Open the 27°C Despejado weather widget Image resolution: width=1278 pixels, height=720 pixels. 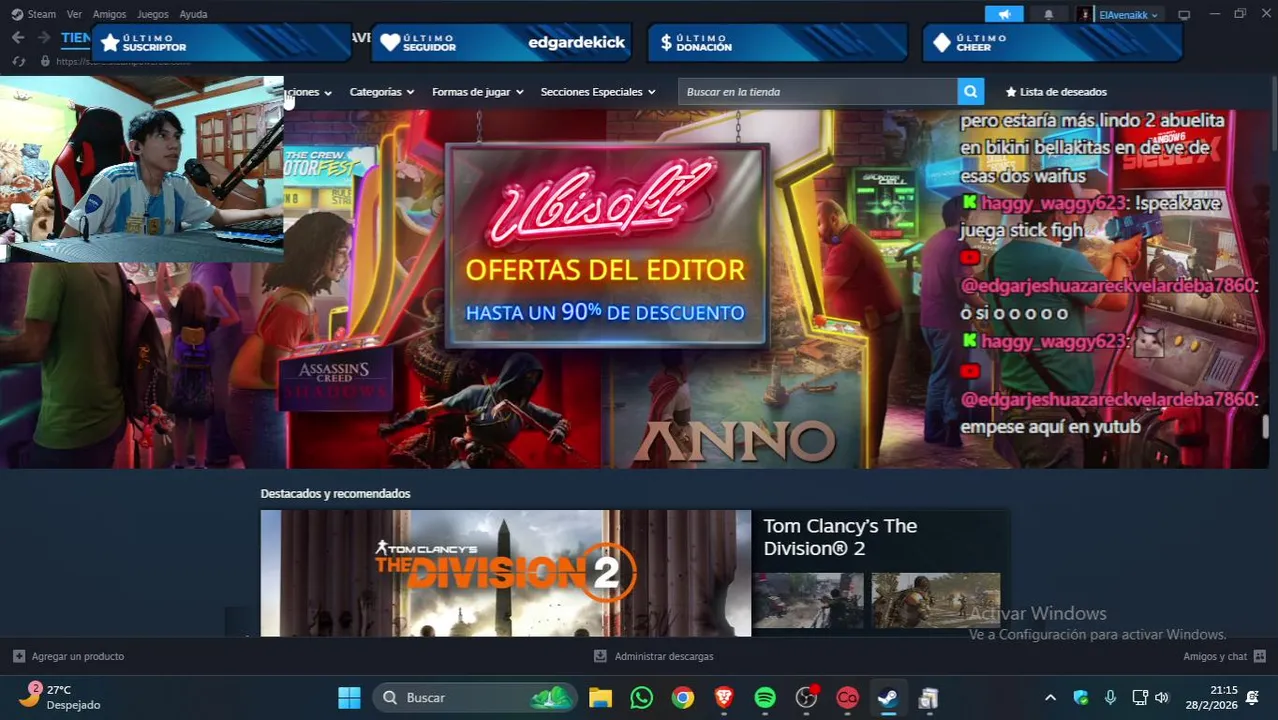[x=62, y=697]
